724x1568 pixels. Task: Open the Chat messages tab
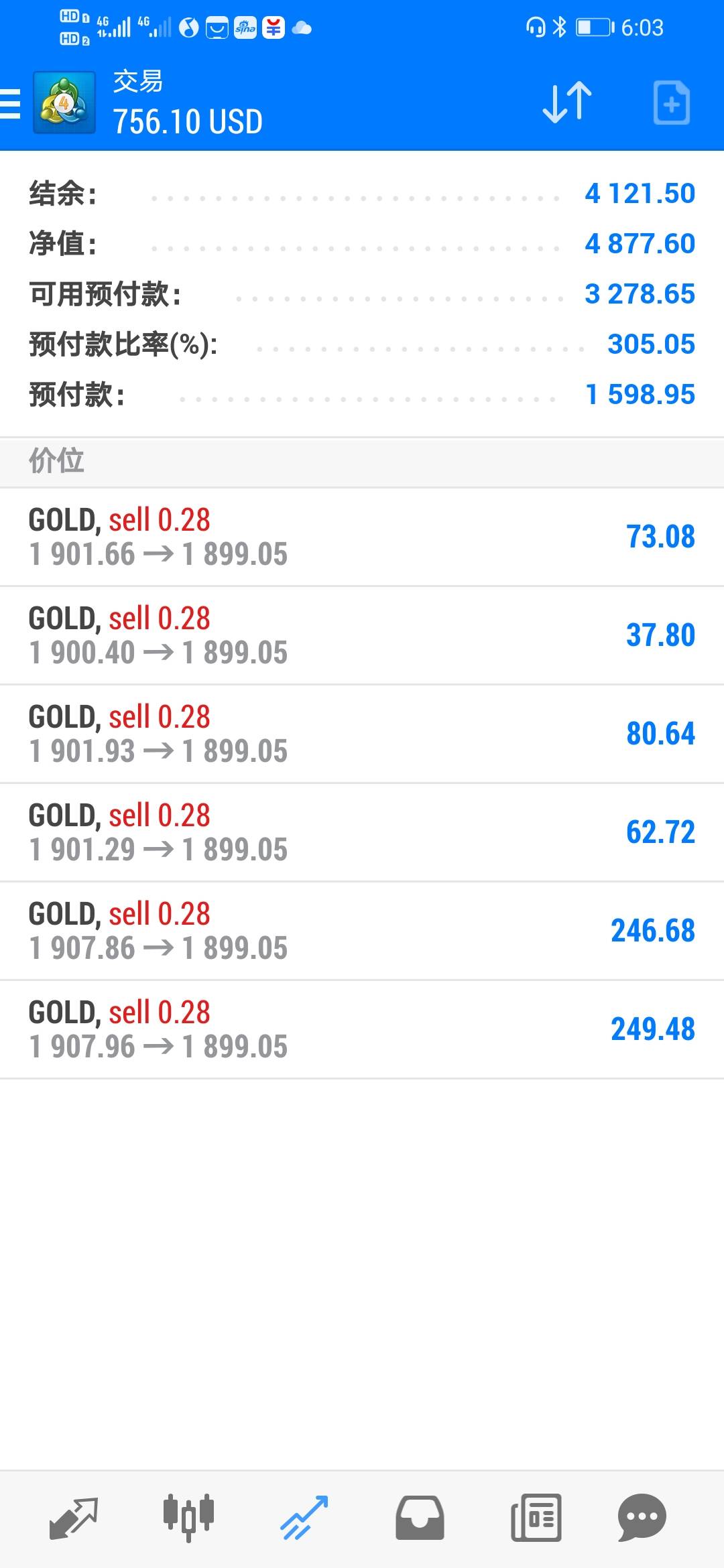click(x=642, y=1518)
